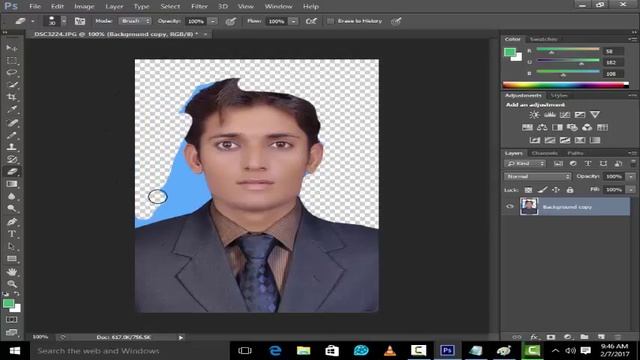The height and width of the screenshot is (360, 640).
Task: Select the Hand tool
Action: (11, 271)
